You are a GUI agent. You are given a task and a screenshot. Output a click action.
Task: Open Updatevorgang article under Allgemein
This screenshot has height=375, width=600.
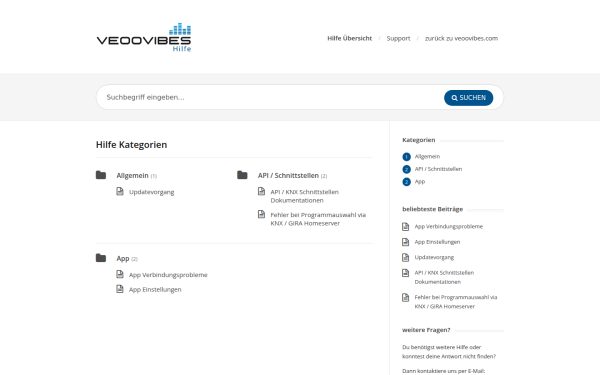(x=152, y=192)
